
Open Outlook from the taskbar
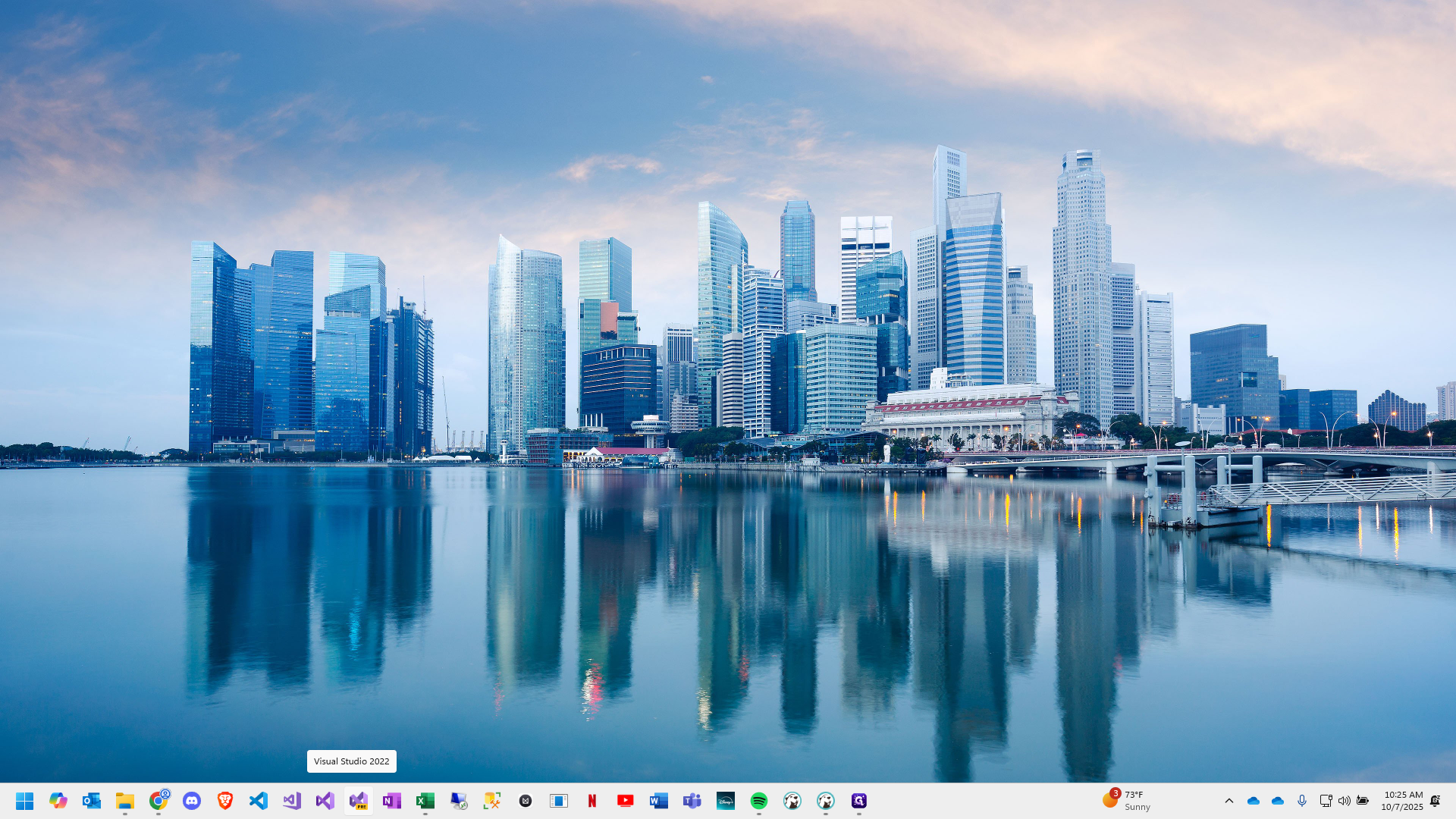pyautogui.click(x=92, y=801)
